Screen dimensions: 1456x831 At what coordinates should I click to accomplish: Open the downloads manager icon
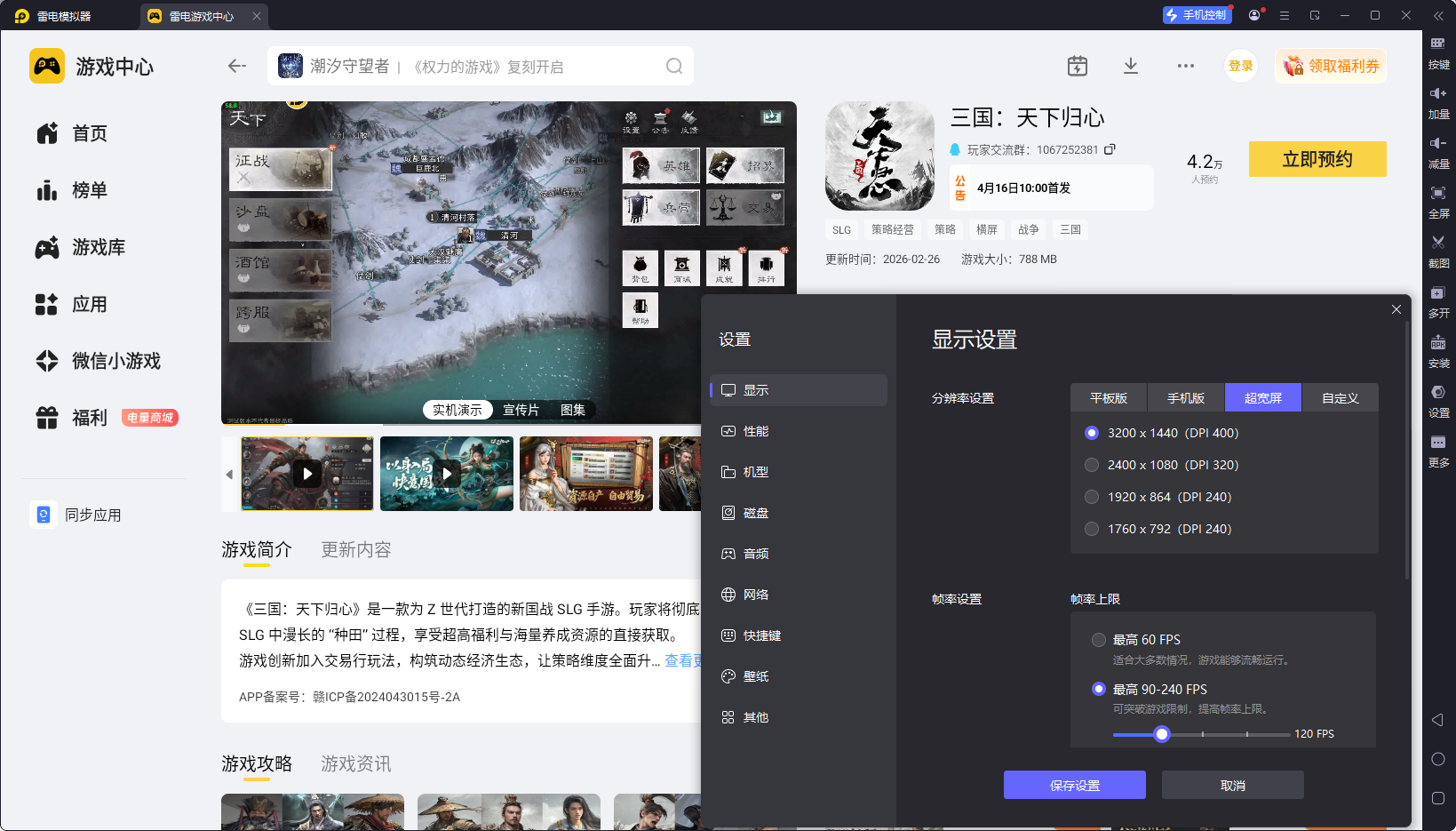1131,66
